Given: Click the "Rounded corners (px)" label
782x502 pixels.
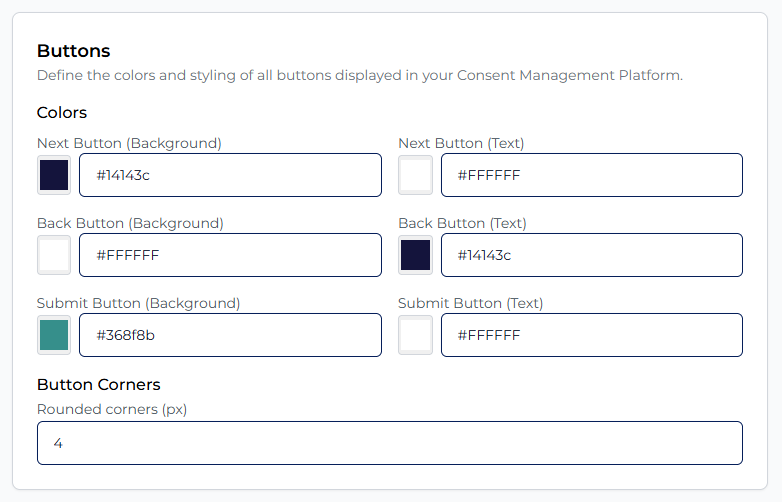Looking at the screenshot, I should point(112,409).
